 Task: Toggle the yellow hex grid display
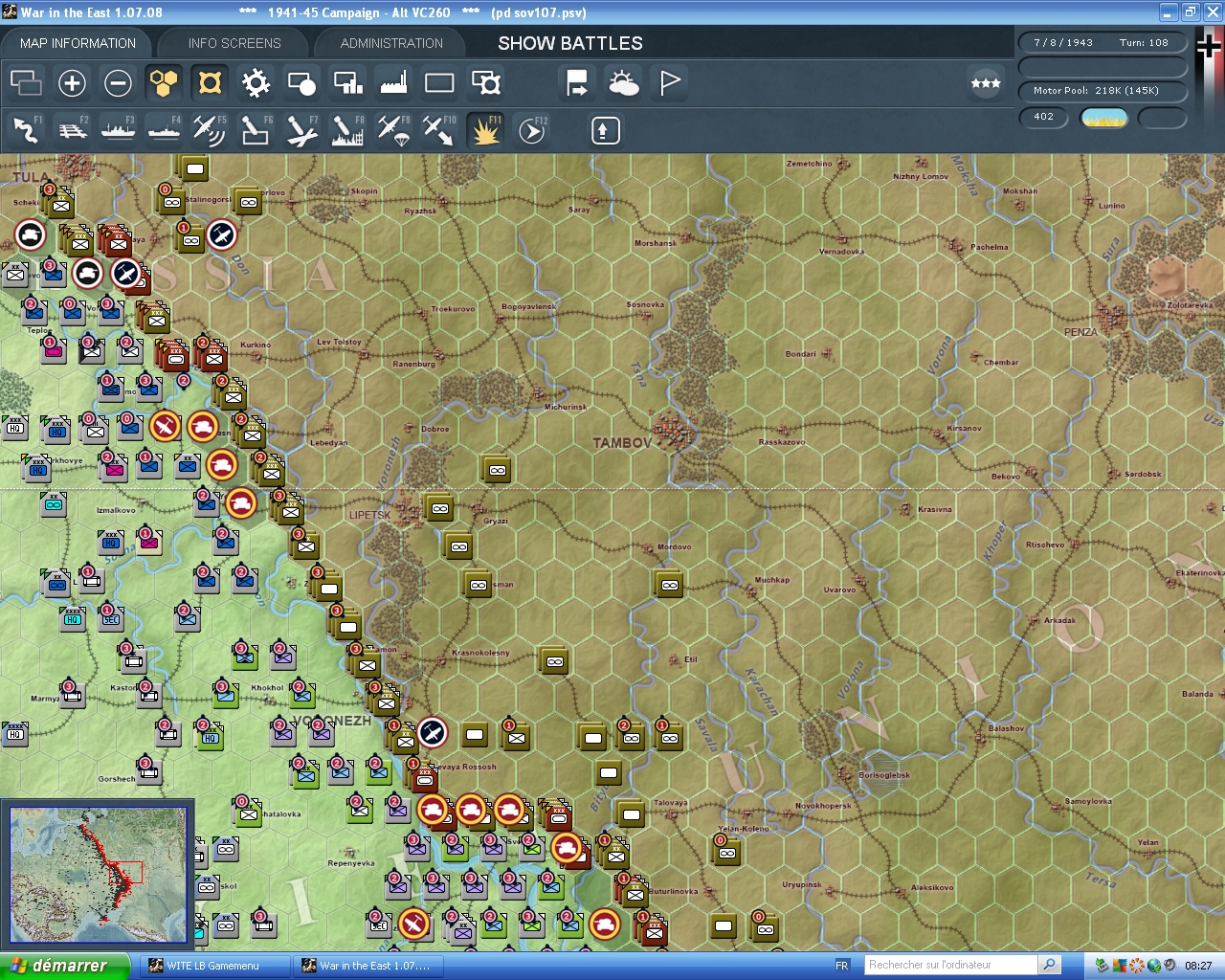[x=164, y=83]
